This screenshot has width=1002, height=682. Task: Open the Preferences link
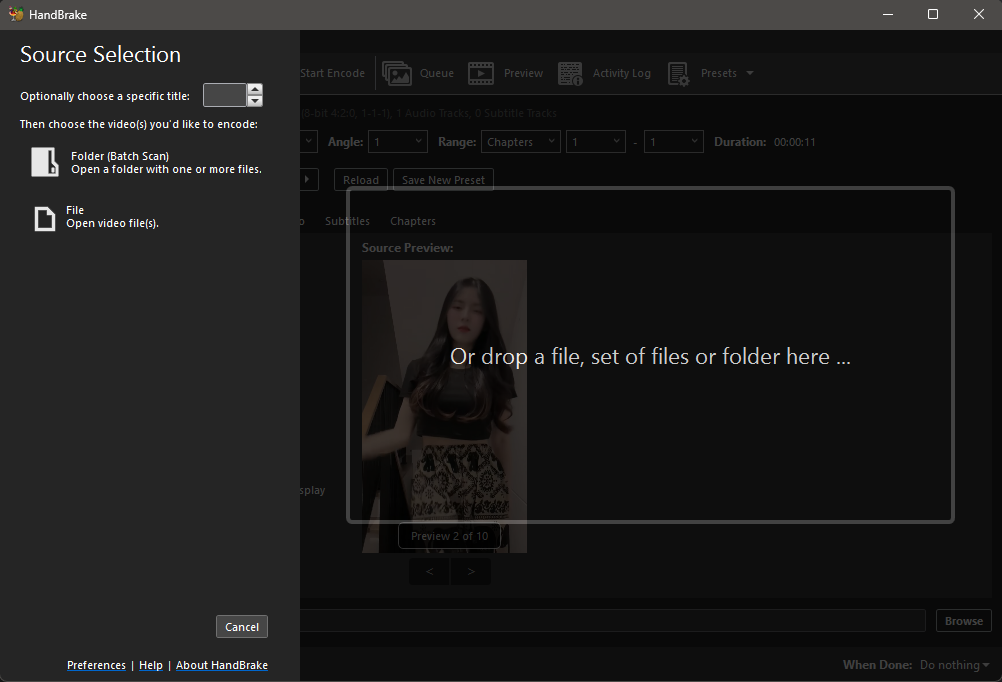coord(96,665)
